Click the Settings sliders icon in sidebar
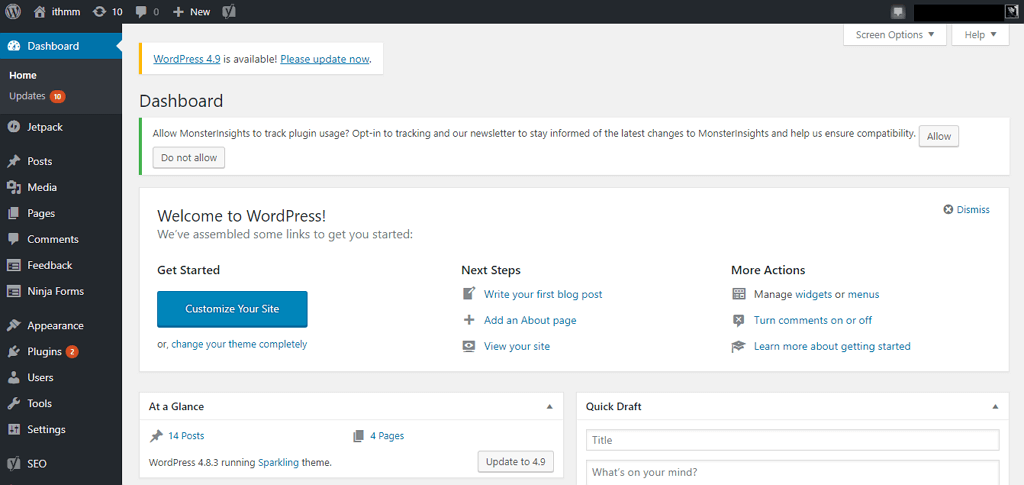Screen dimensions: 1024x485 click(x=14, y=430)
